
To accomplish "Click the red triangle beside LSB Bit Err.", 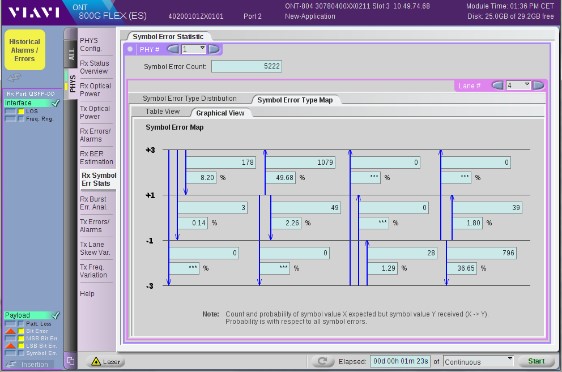I will (x=10, y=345).
